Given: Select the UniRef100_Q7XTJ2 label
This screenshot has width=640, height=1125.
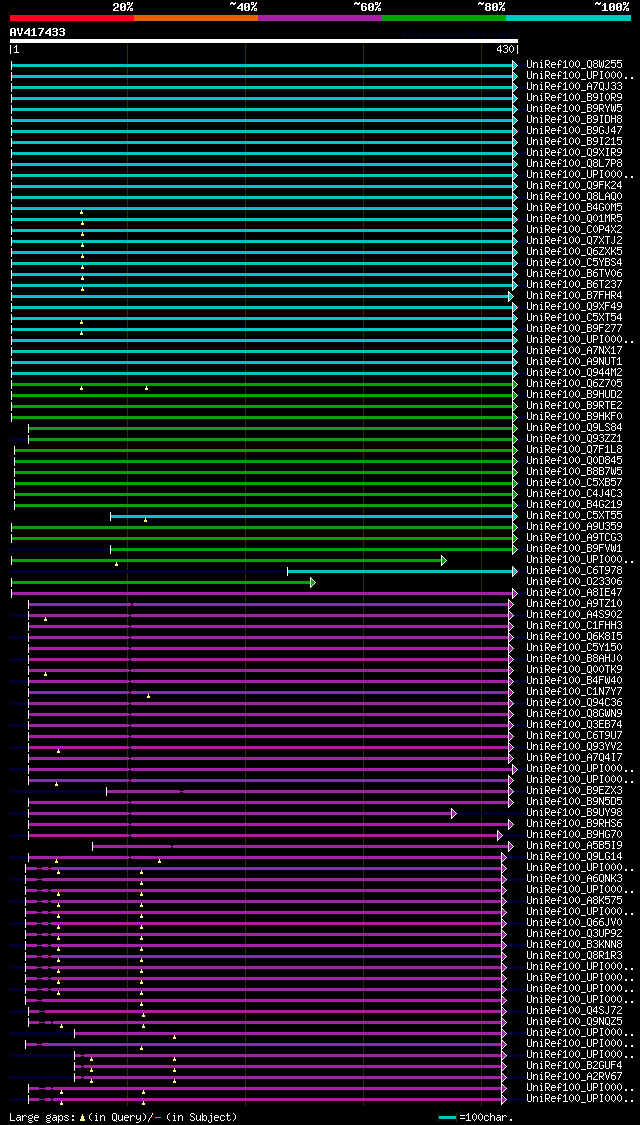Looking at the screenshot, I should tap(574, 240).
